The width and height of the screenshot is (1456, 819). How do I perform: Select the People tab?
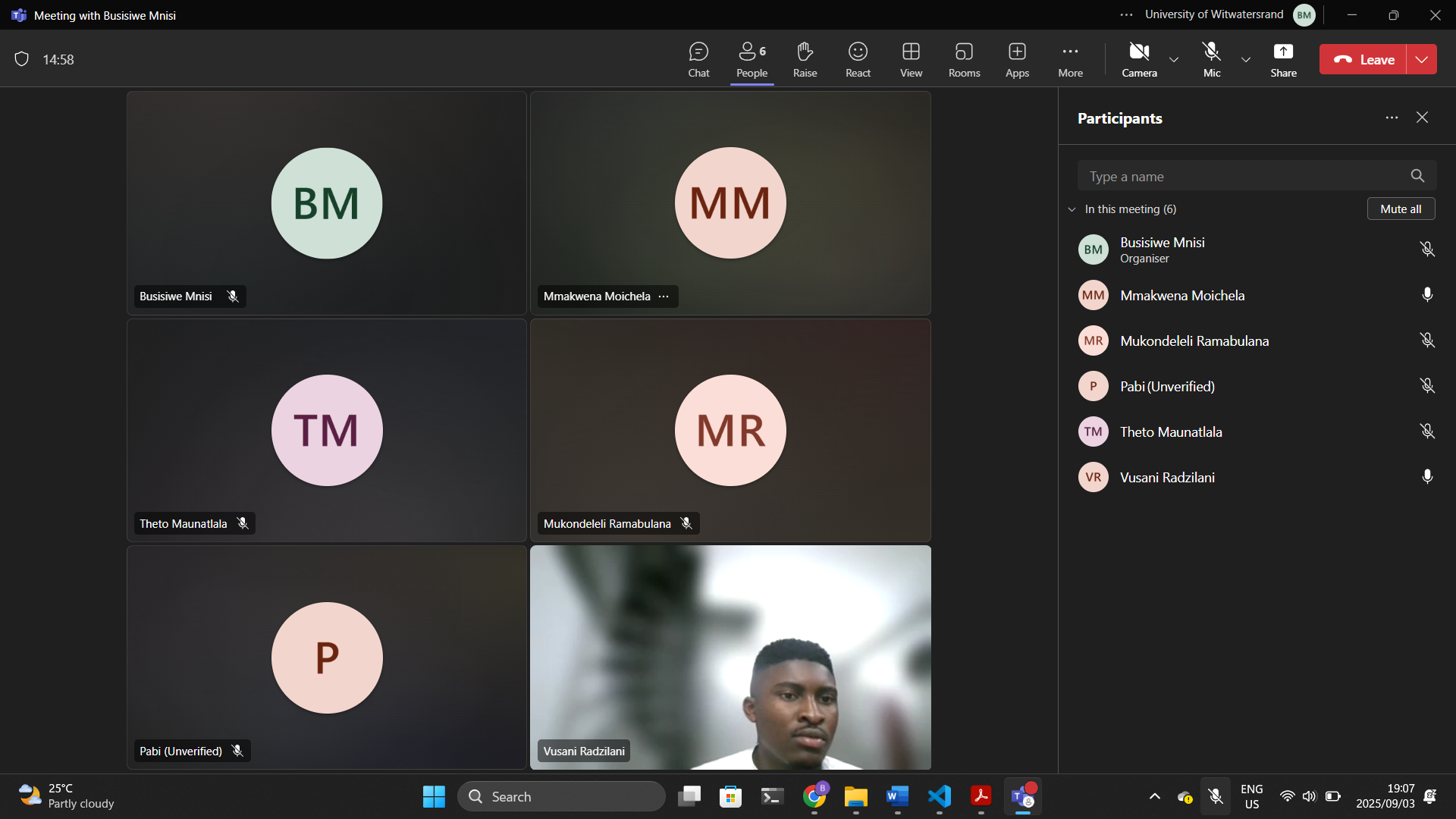(x=752, y=59)
